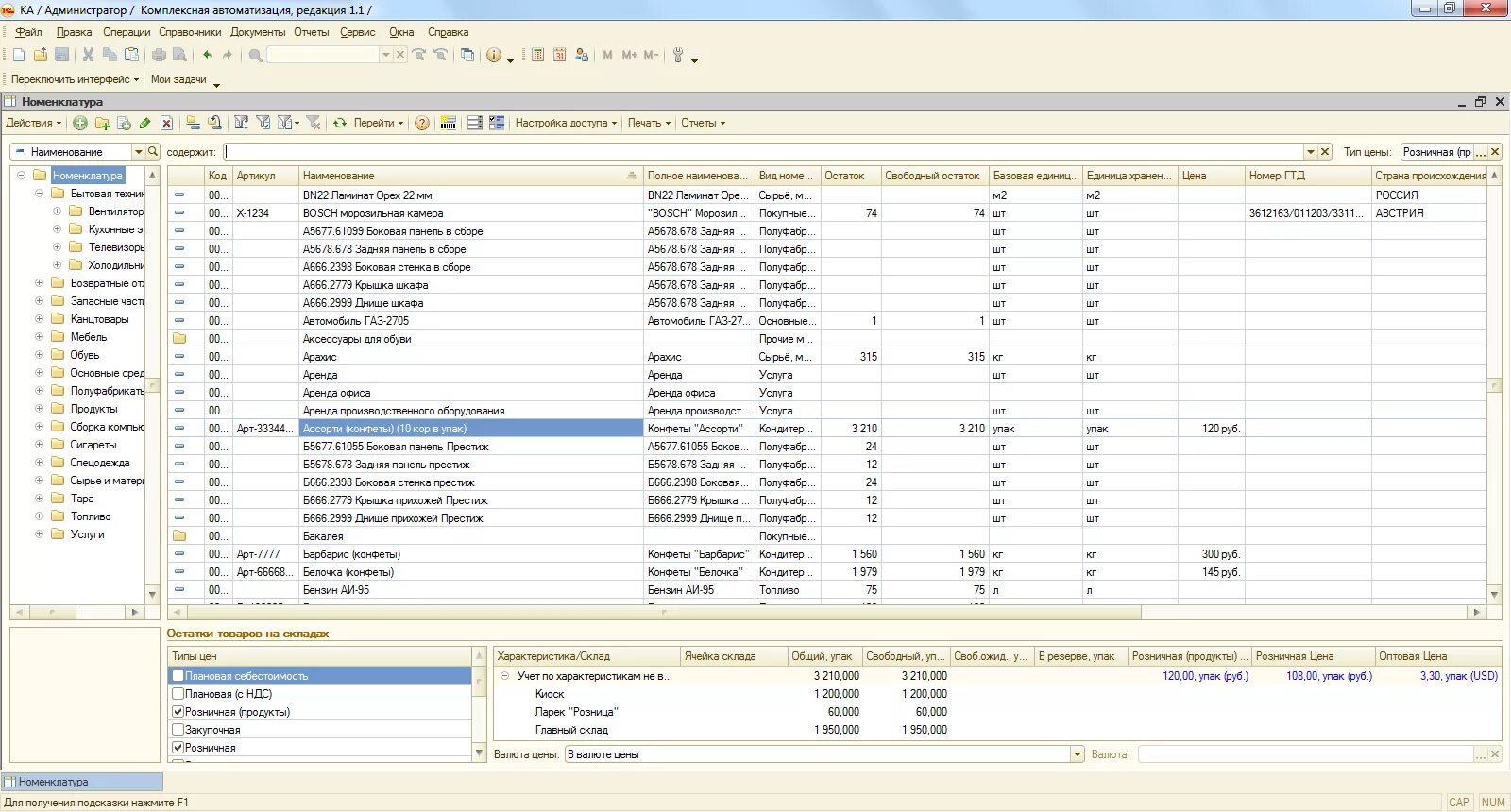Click the Add new folder icon
This screenshot has width=1511, height=812.
click(102, 123)
